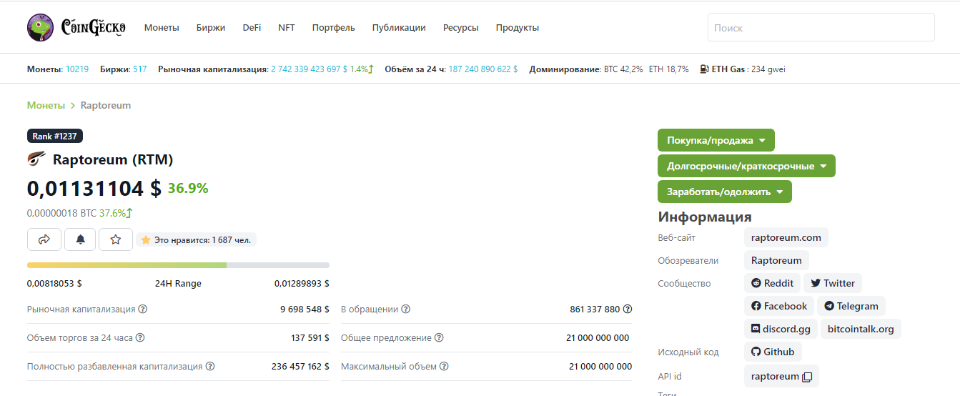The height and width of the screenshot is (396, 960).
Task: Click help icon beside Максимальный объем
Action: 444,367
